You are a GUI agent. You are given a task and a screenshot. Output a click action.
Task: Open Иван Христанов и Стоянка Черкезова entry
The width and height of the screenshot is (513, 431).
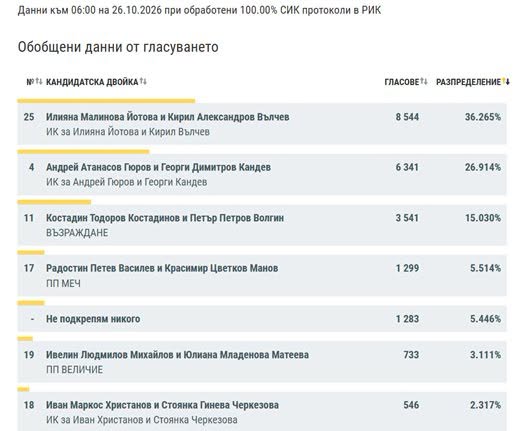point(262,411)
